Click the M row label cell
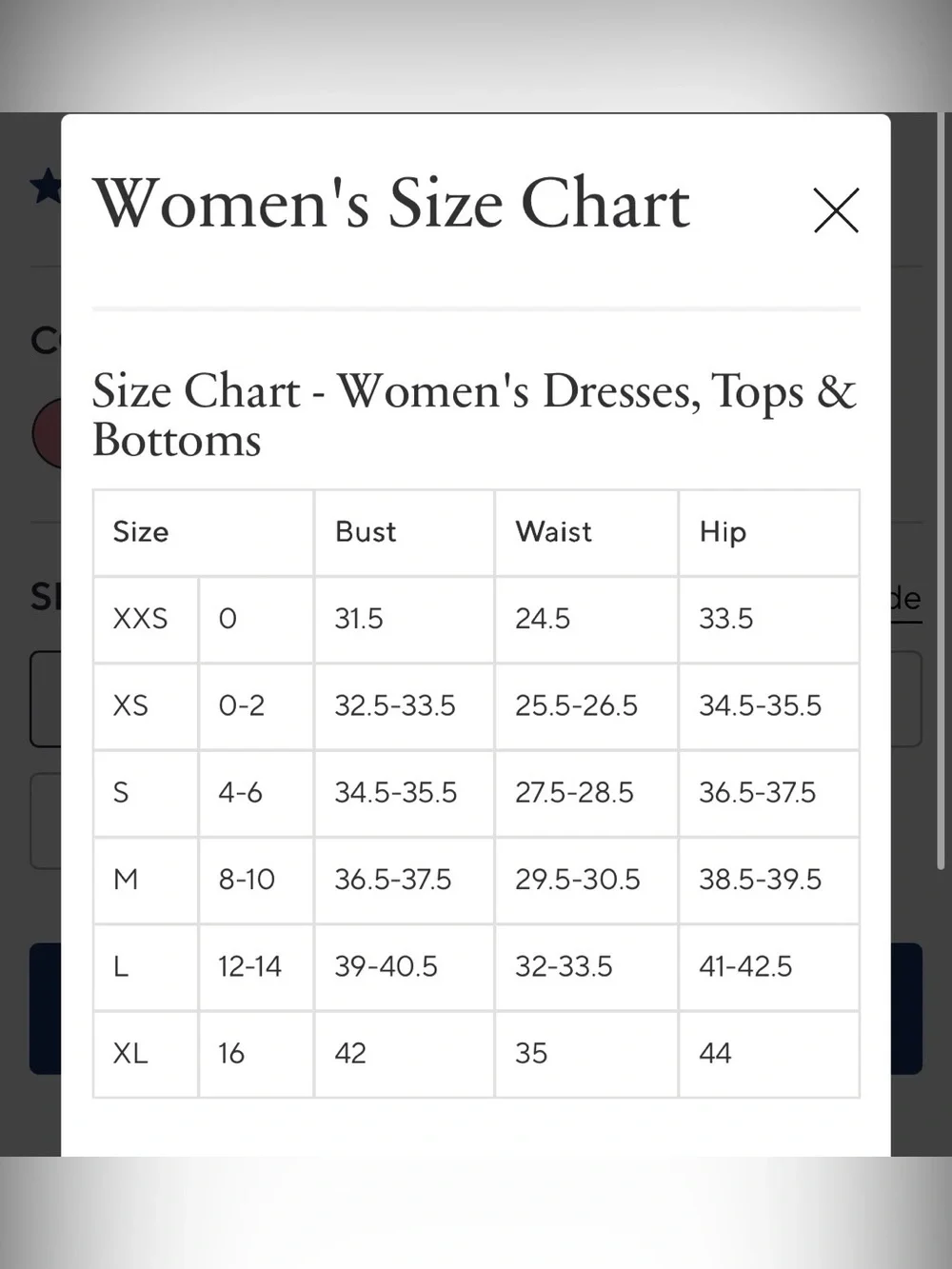Image resolution: width=952 pixels, height=1269 pixels. point(146,880)
